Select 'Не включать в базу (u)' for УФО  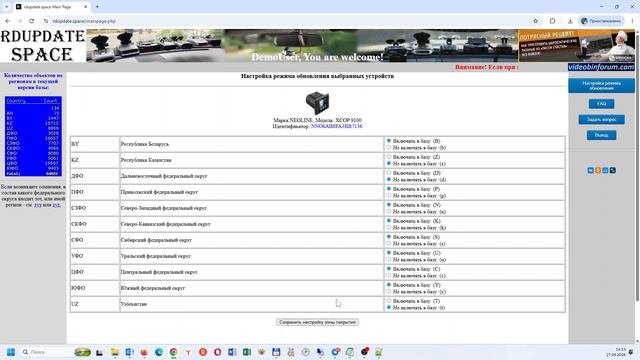389,259
